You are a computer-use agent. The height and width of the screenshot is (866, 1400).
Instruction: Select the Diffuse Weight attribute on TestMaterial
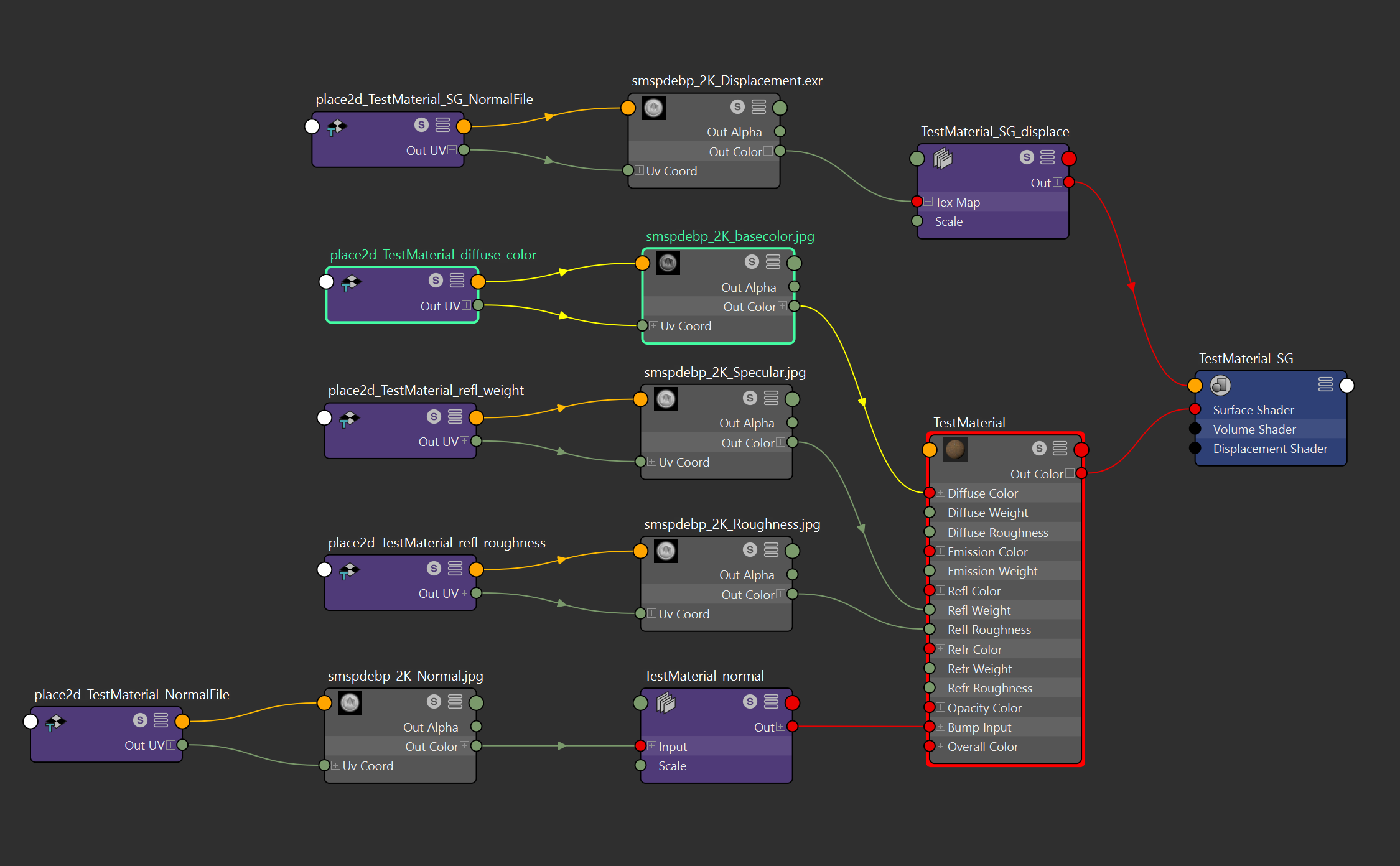click(x=1005, y=513)
